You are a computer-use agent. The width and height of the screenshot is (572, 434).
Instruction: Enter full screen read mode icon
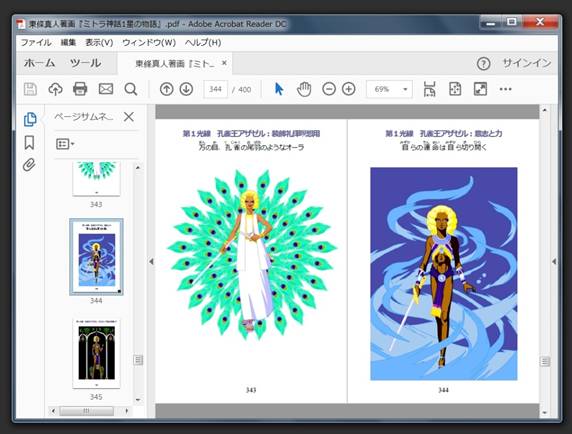point(480,89)
